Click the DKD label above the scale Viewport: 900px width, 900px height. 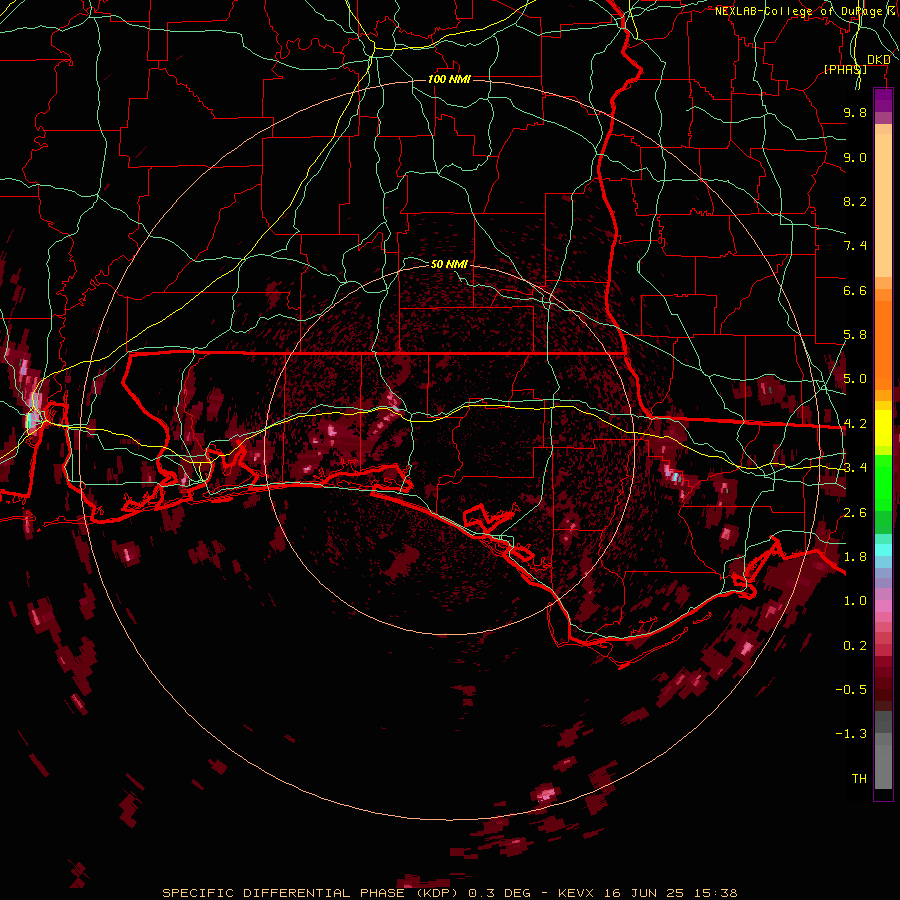[879, 60]
